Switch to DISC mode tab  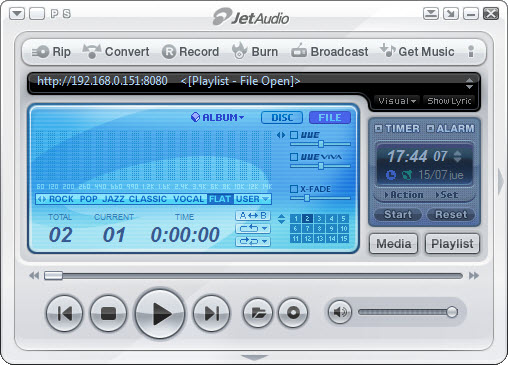click(282, 118)
